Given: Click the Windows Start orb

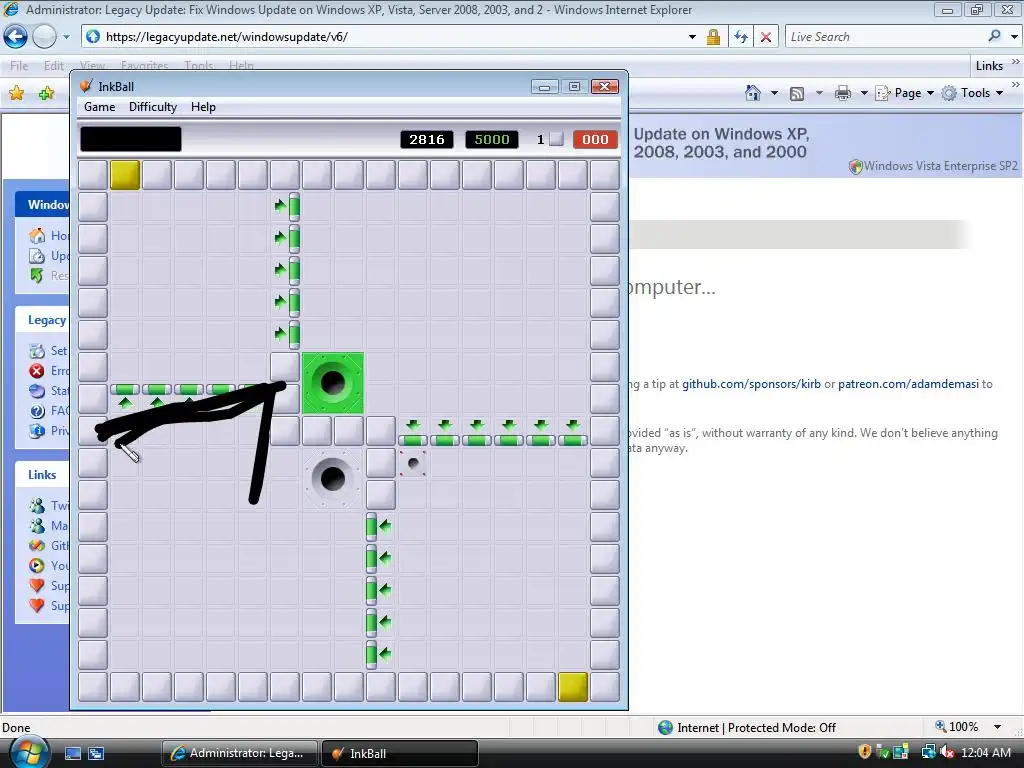Looking at the screenshot, I should [x=29, y=752].
